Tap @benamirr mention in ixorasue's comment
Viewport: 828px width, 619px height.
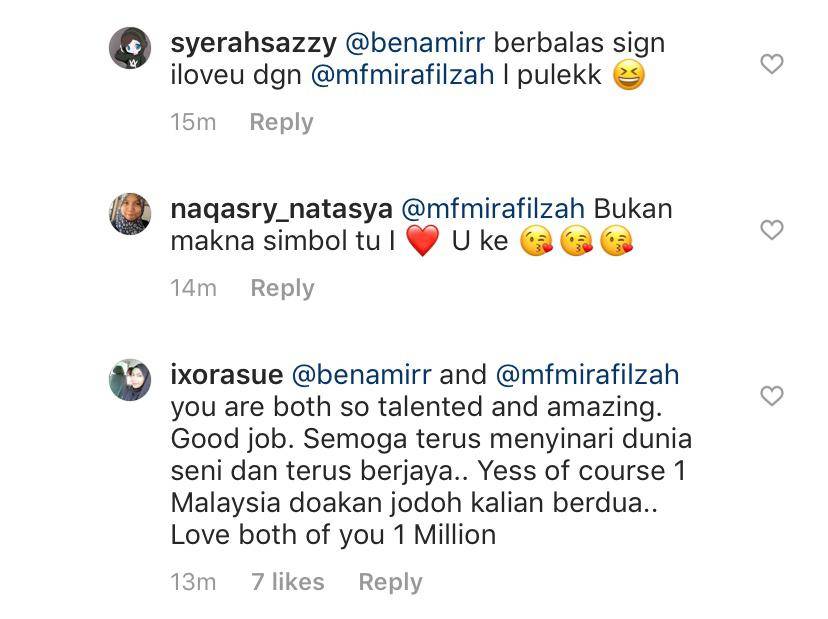coord(361,374)
